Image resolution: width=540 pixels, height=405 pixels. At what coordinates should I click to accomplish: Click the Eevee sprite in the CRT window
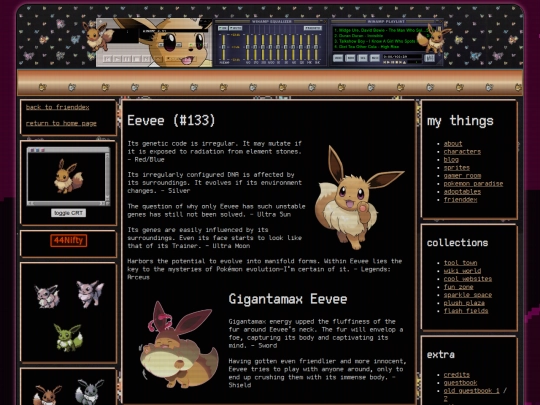click(x=68, y=176)
